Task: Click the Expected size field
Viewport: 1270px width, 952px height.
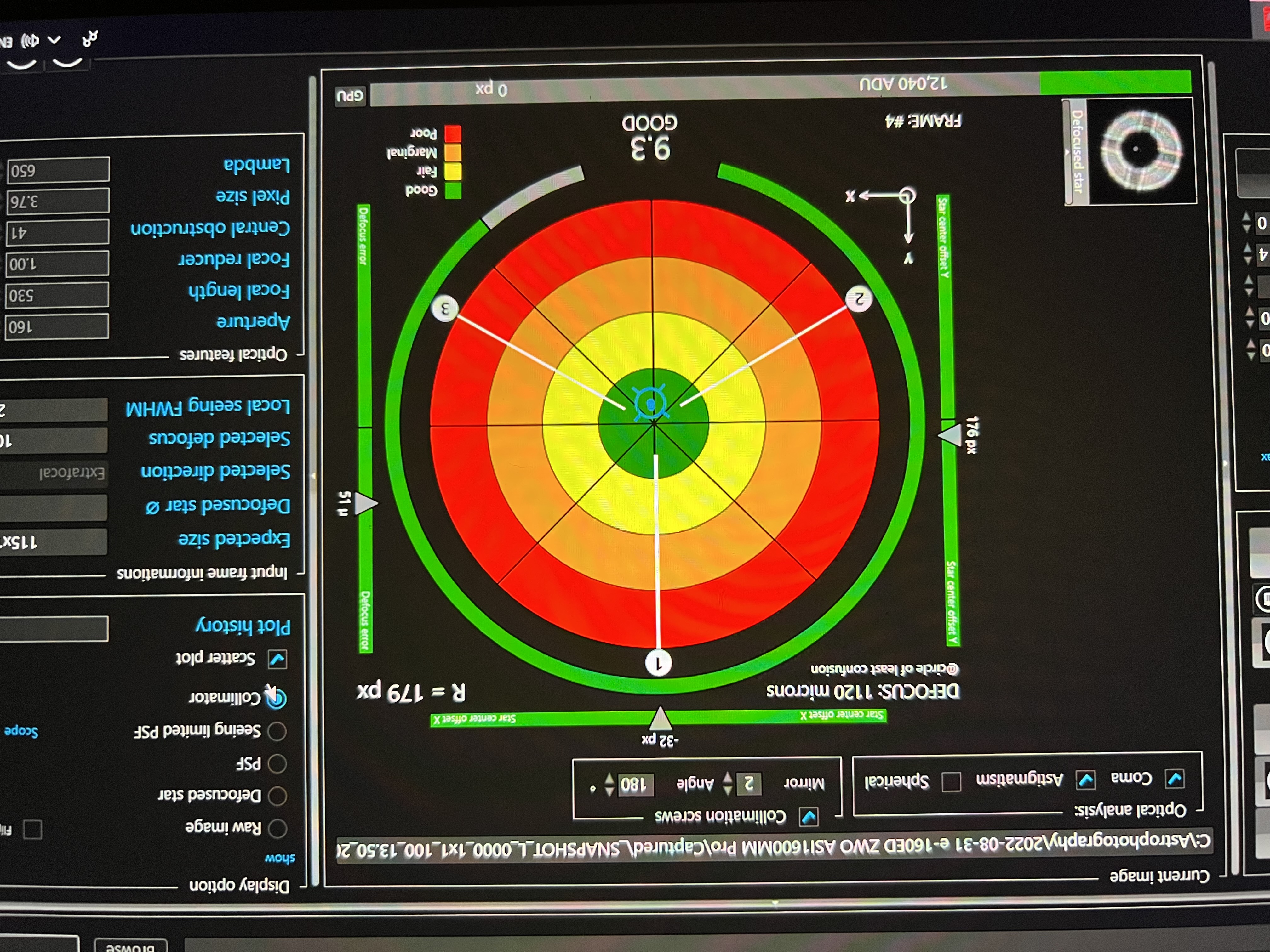Action: point(54,542)
